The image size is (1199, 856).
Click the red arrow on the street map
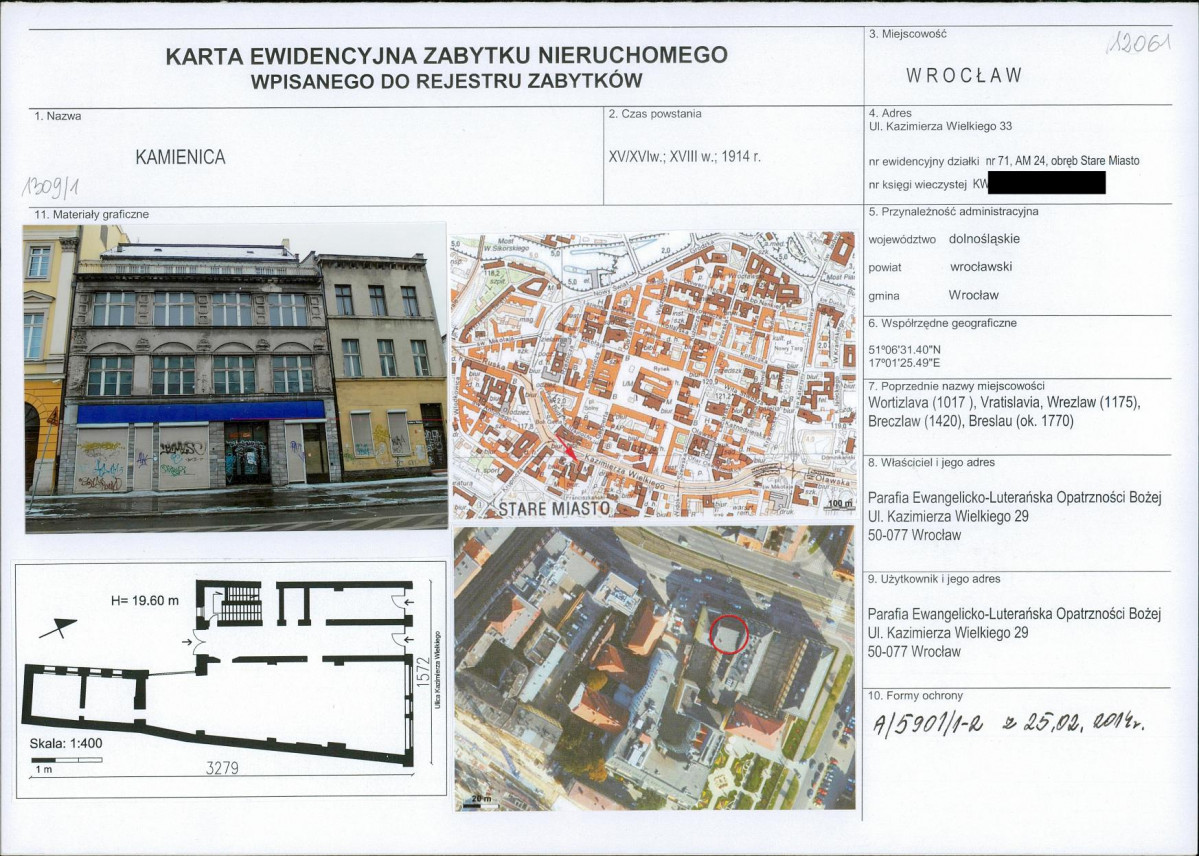[x=567, y=446]
